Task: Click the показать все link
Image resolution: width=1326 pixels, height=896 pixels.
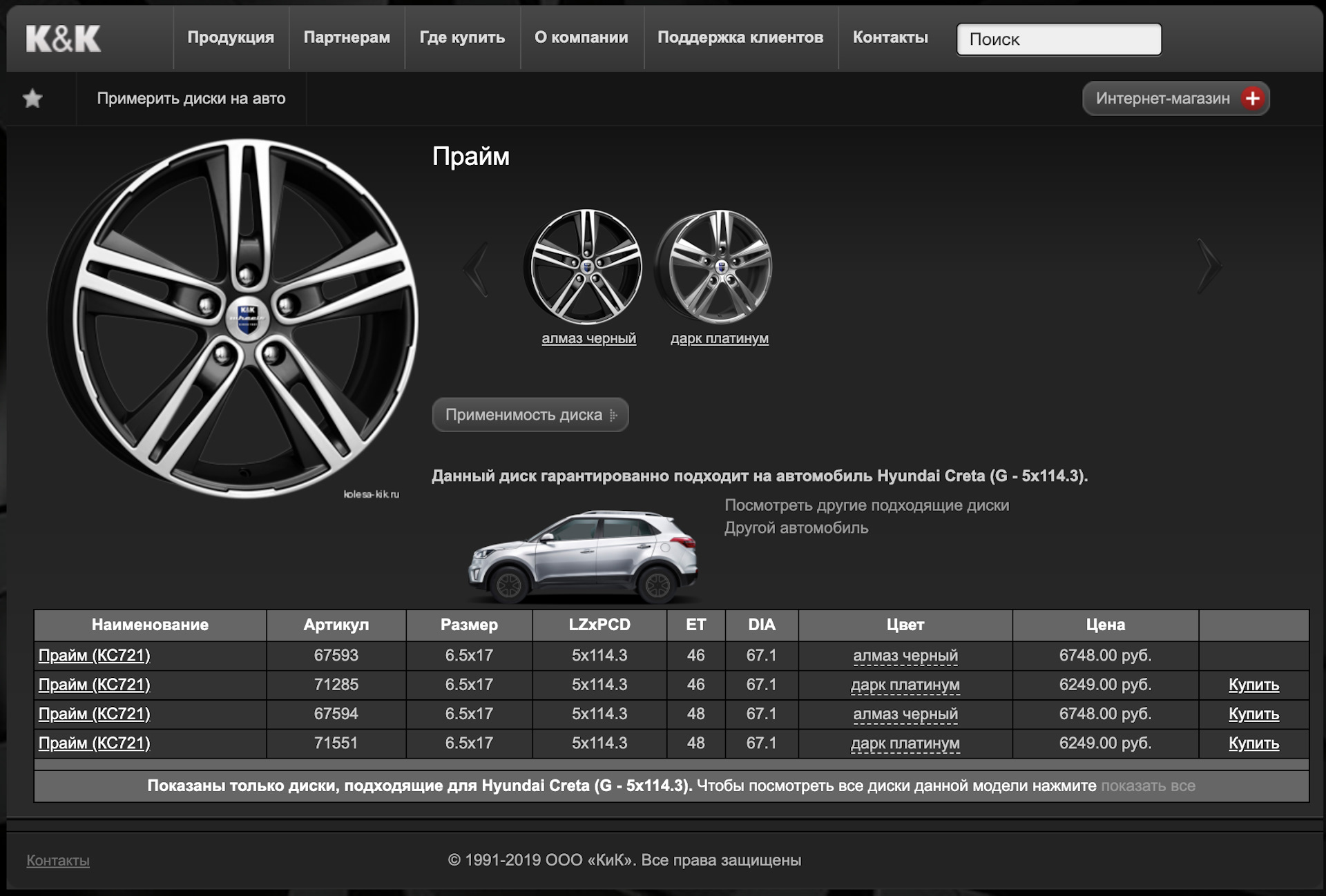Action: (1148, 786)
